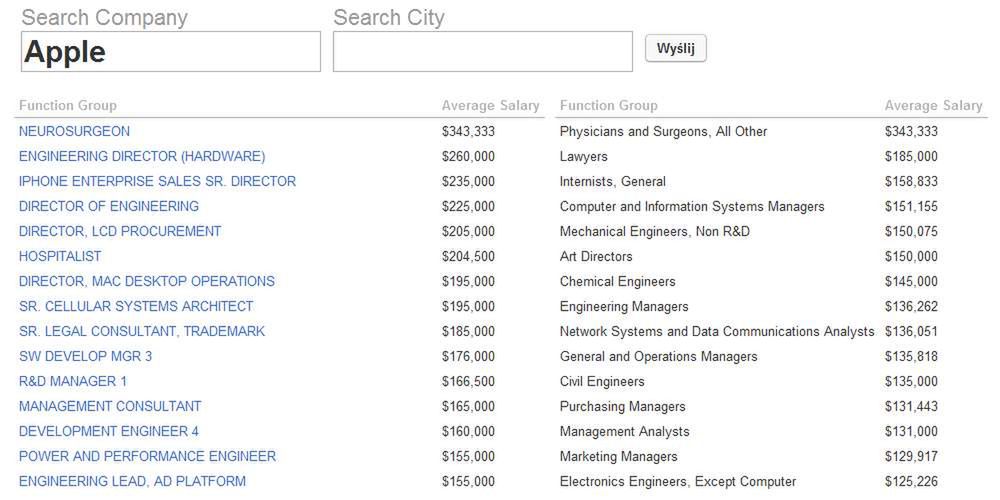Image resolution: width=1000 pixels, height=500 pixels.
Task: Open the SW DEVELOP MGR 3 link
Action: click(x=85, y=357)
